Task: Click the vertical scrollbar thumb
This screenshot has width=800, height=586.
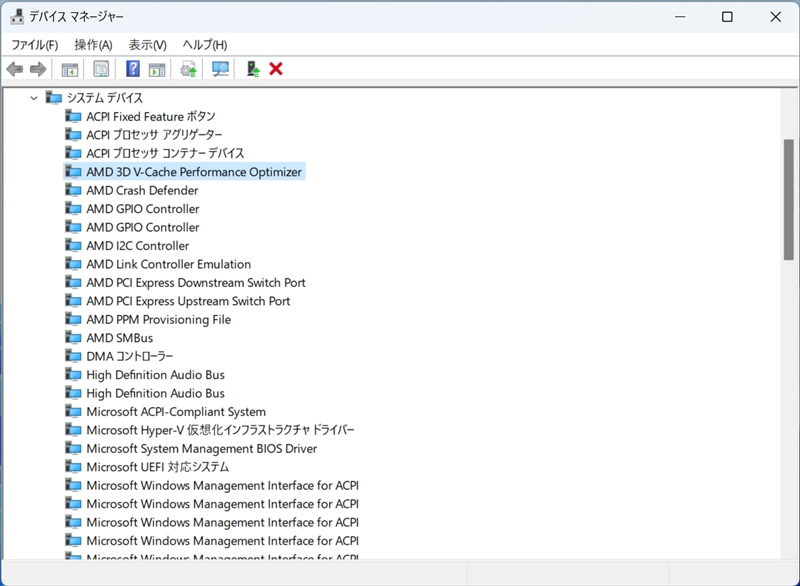Action: pos(788,200)
